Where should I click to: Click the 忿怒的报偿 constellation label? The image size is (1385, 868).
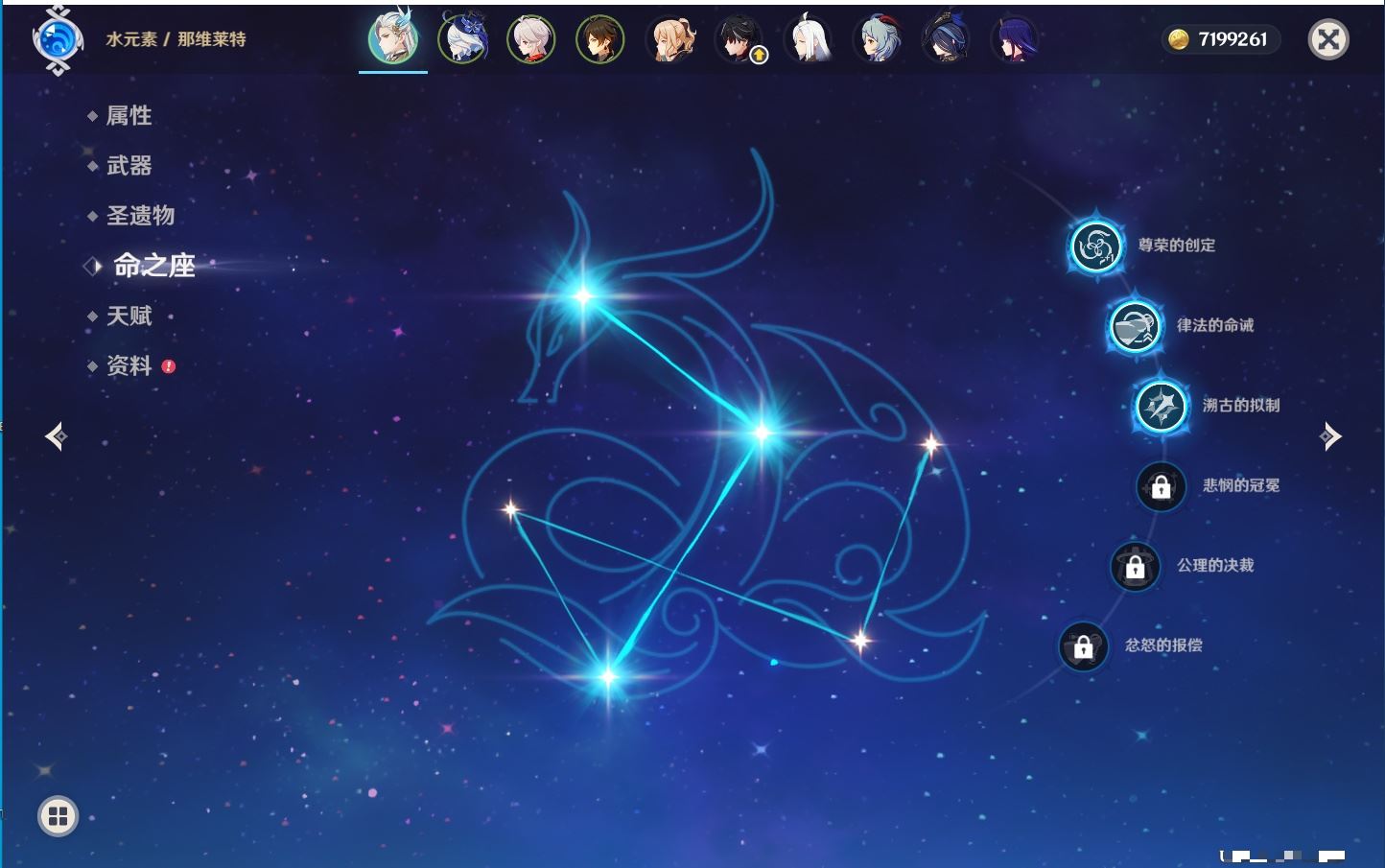click(x=1163, y=645)
